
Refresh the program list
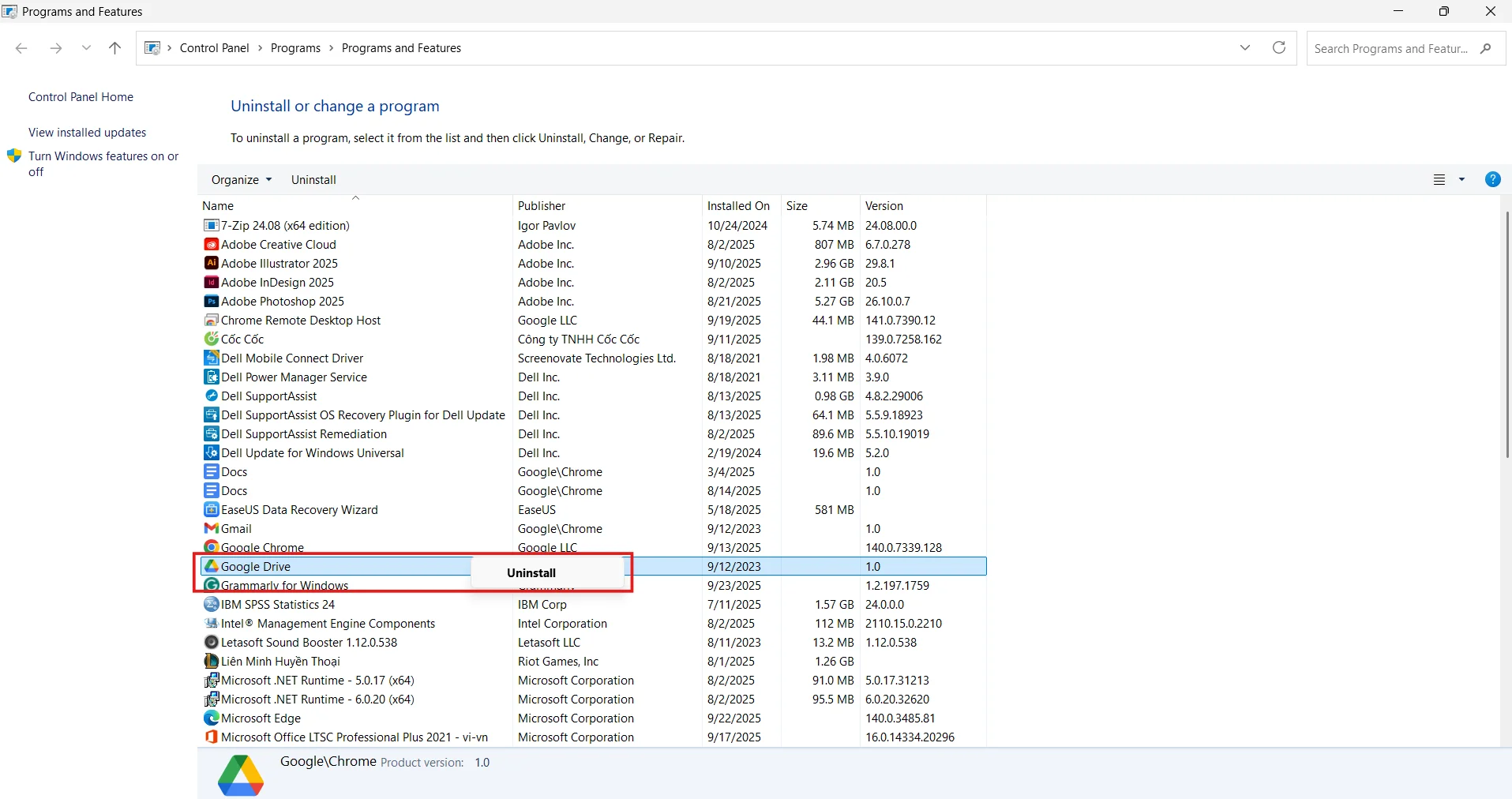click(1279, 47)
